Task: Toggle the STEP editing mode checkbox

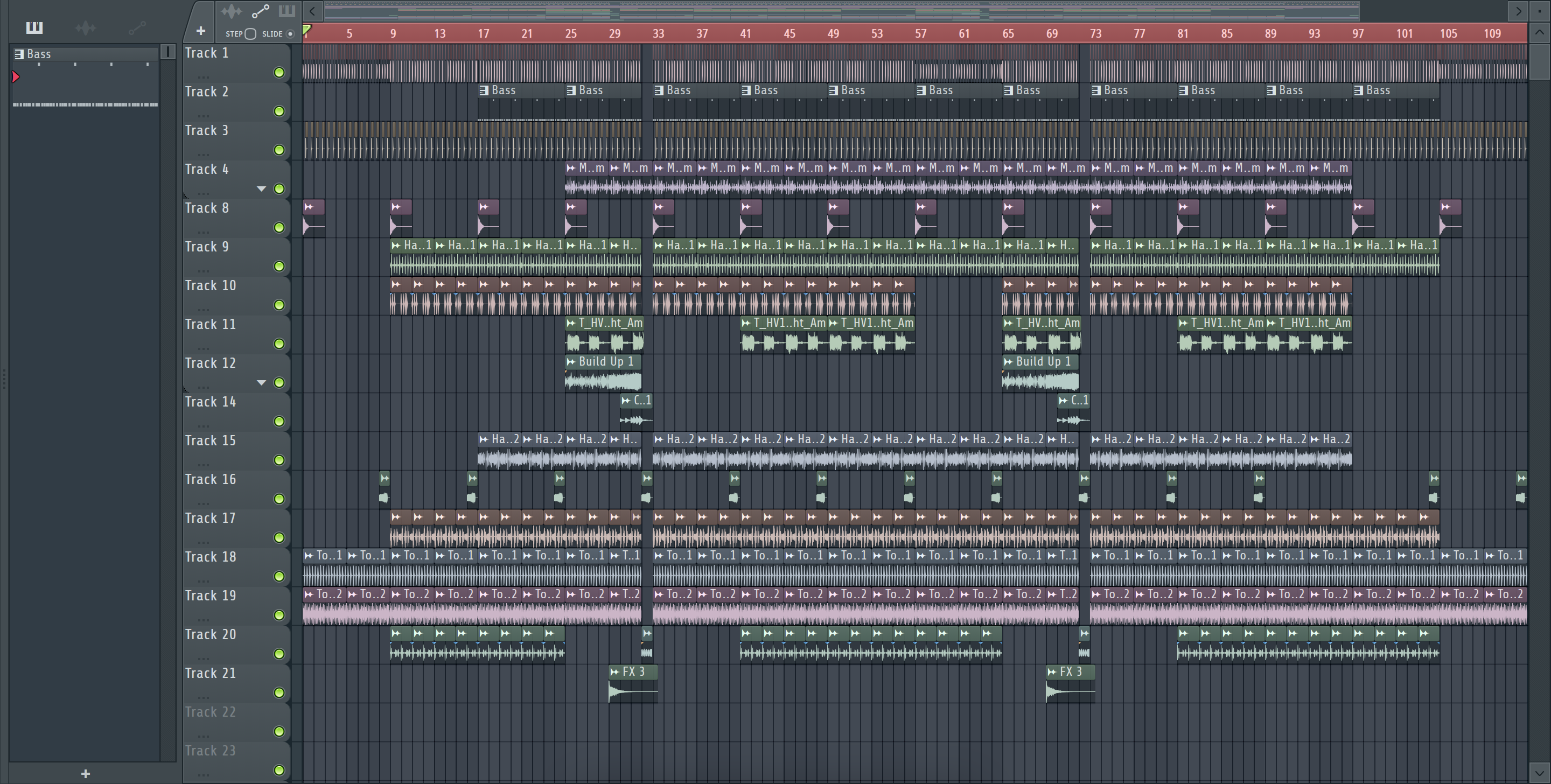Action: tap(250, 34)
